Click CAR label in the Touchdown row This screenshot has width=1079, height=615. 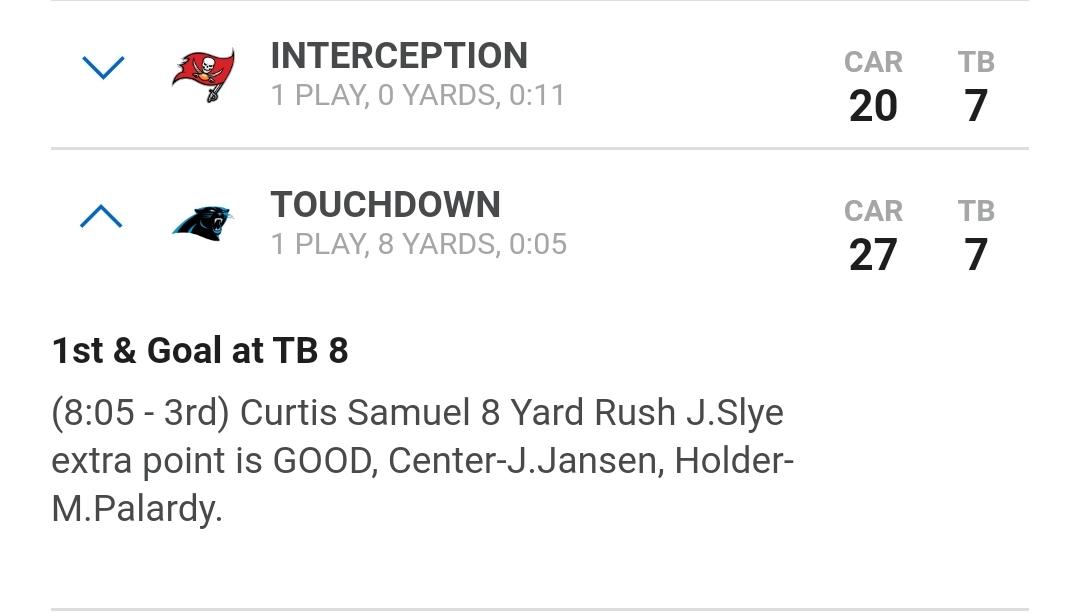point(873,211)
